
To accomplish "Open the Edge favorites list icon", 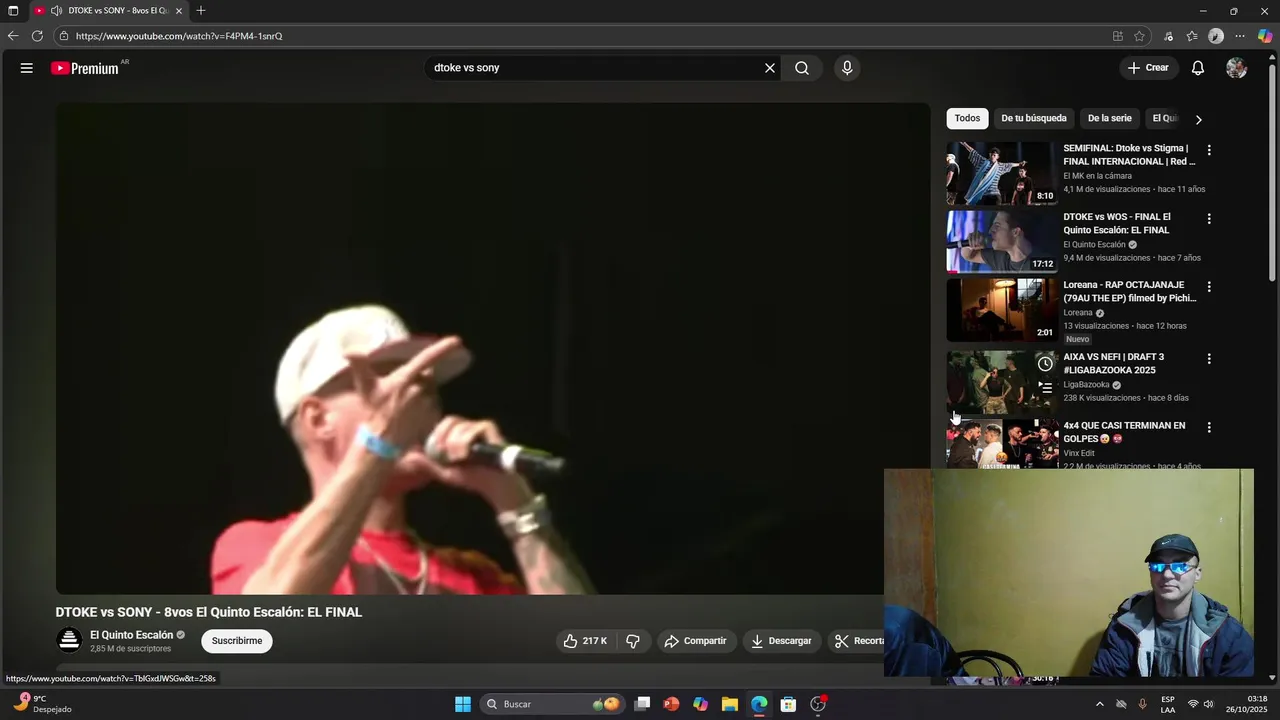I will (x=1192, y=36).
